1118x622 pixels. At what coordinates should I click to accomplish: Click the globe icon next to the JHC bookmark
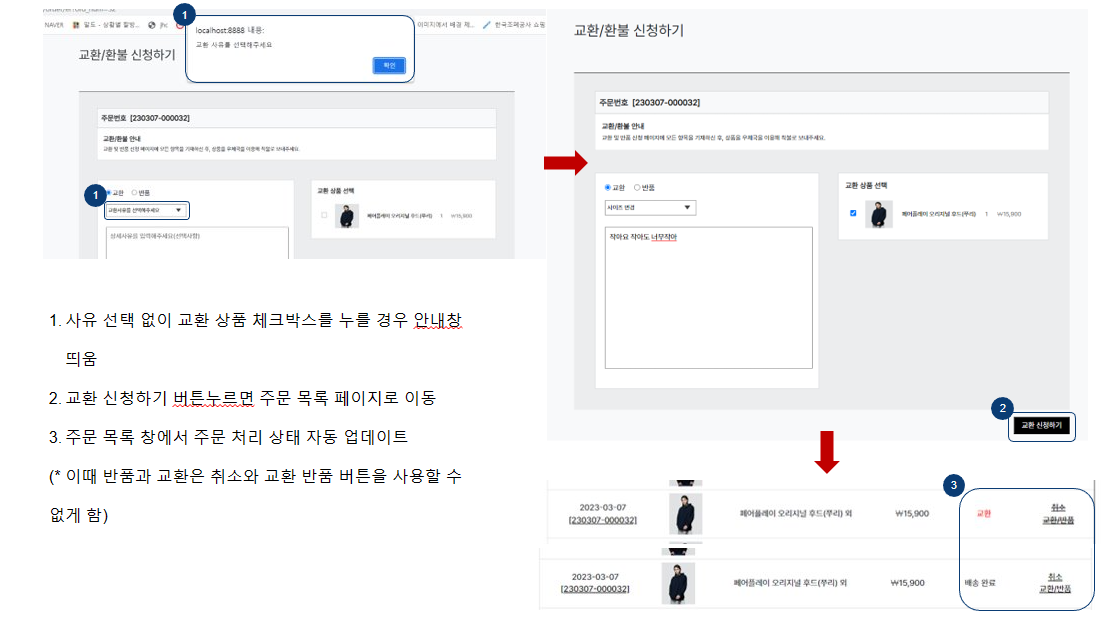click(150, 24)
